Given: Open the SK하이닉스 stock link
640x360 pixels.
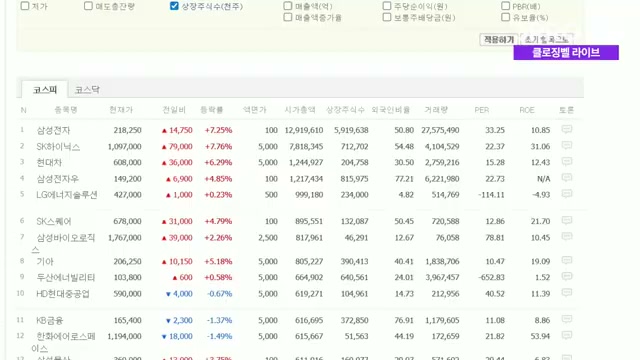Looking at the screenshot, I should 58,147.
